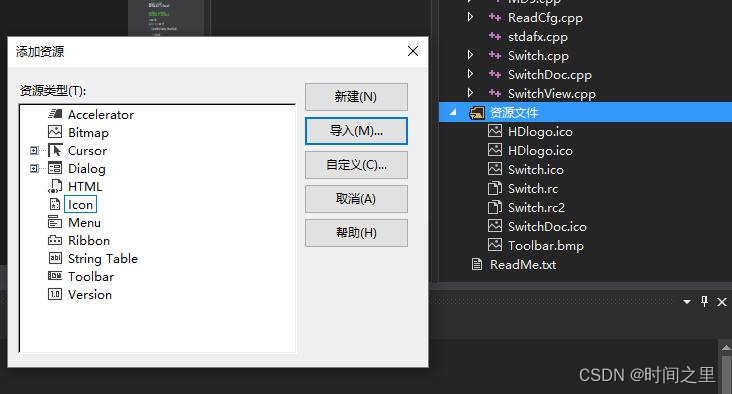Click the ReadCfg.cpp source file icon
The width and height of the screenshot is (732, 394).
495,18
